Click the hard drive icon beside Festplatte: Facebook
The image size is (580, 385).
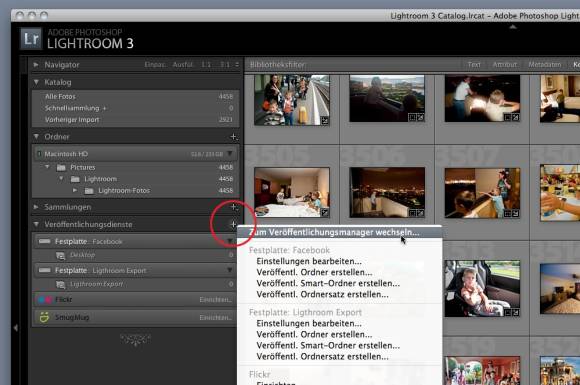tap(44, 242)
